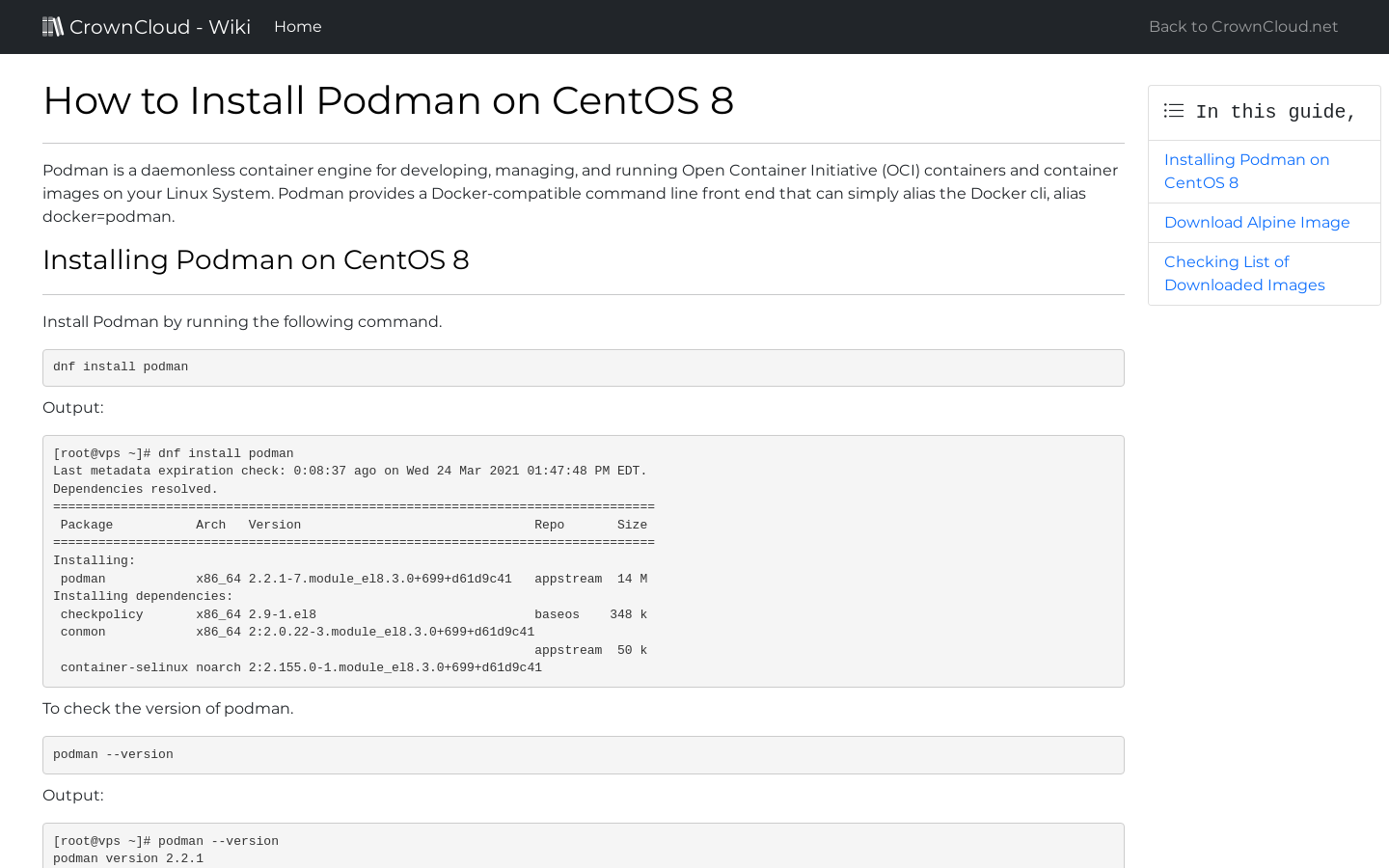Image resolution: width=1389 pixels, height=868 pixels.
Task: Select the 'podman --version' command box
Action: pos(583,754)
